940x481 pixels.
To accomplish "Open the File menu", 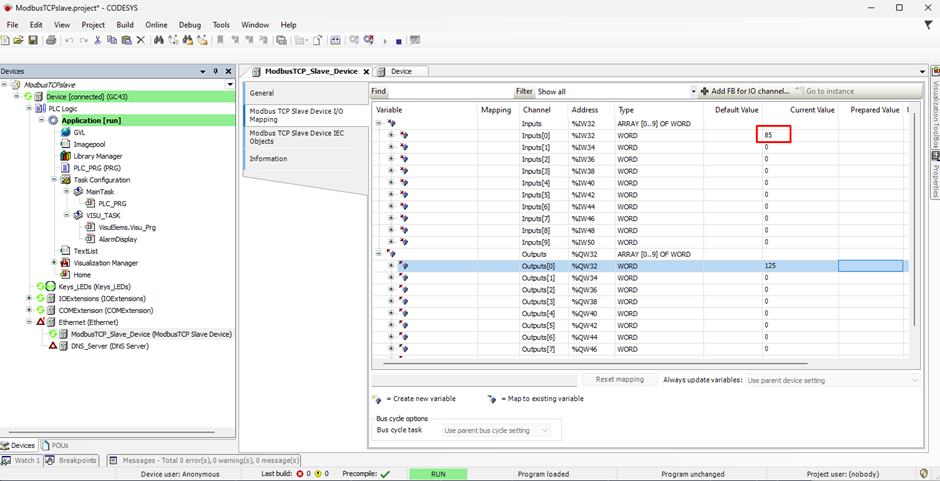I will [13, 25].
